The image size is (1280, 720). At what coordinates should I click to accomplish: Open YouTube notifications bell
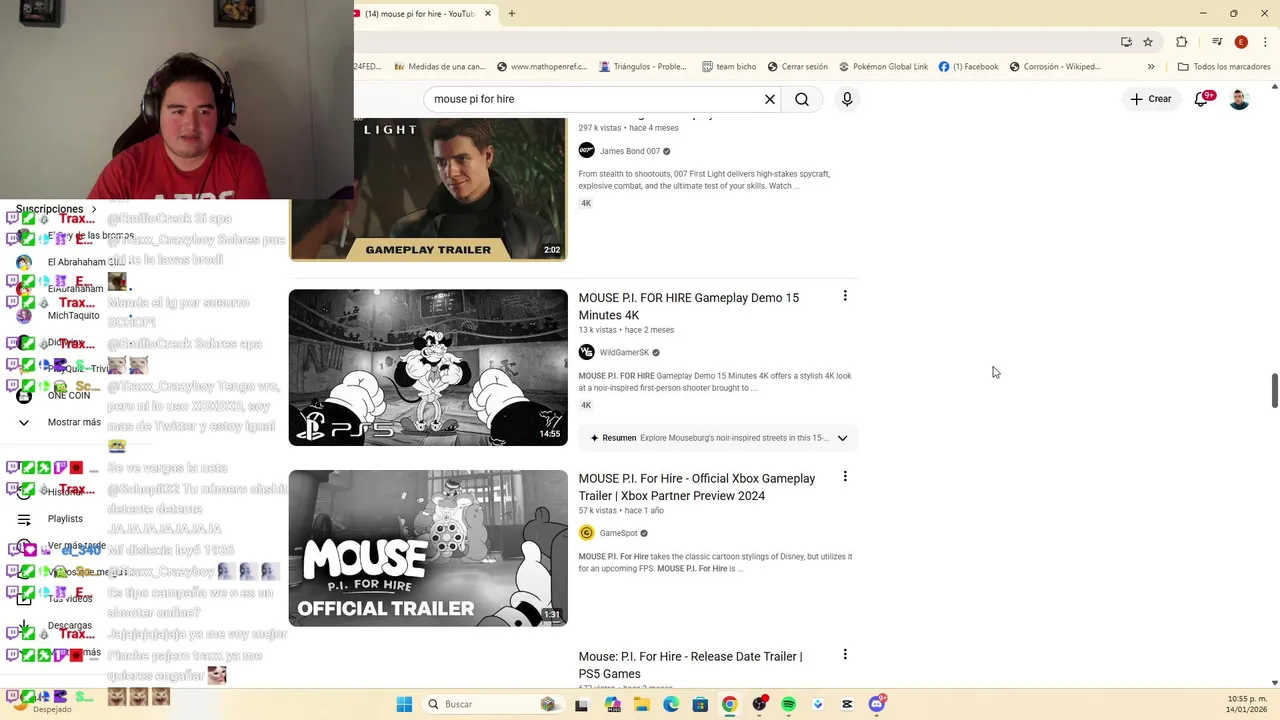[x=1202, y=99]
